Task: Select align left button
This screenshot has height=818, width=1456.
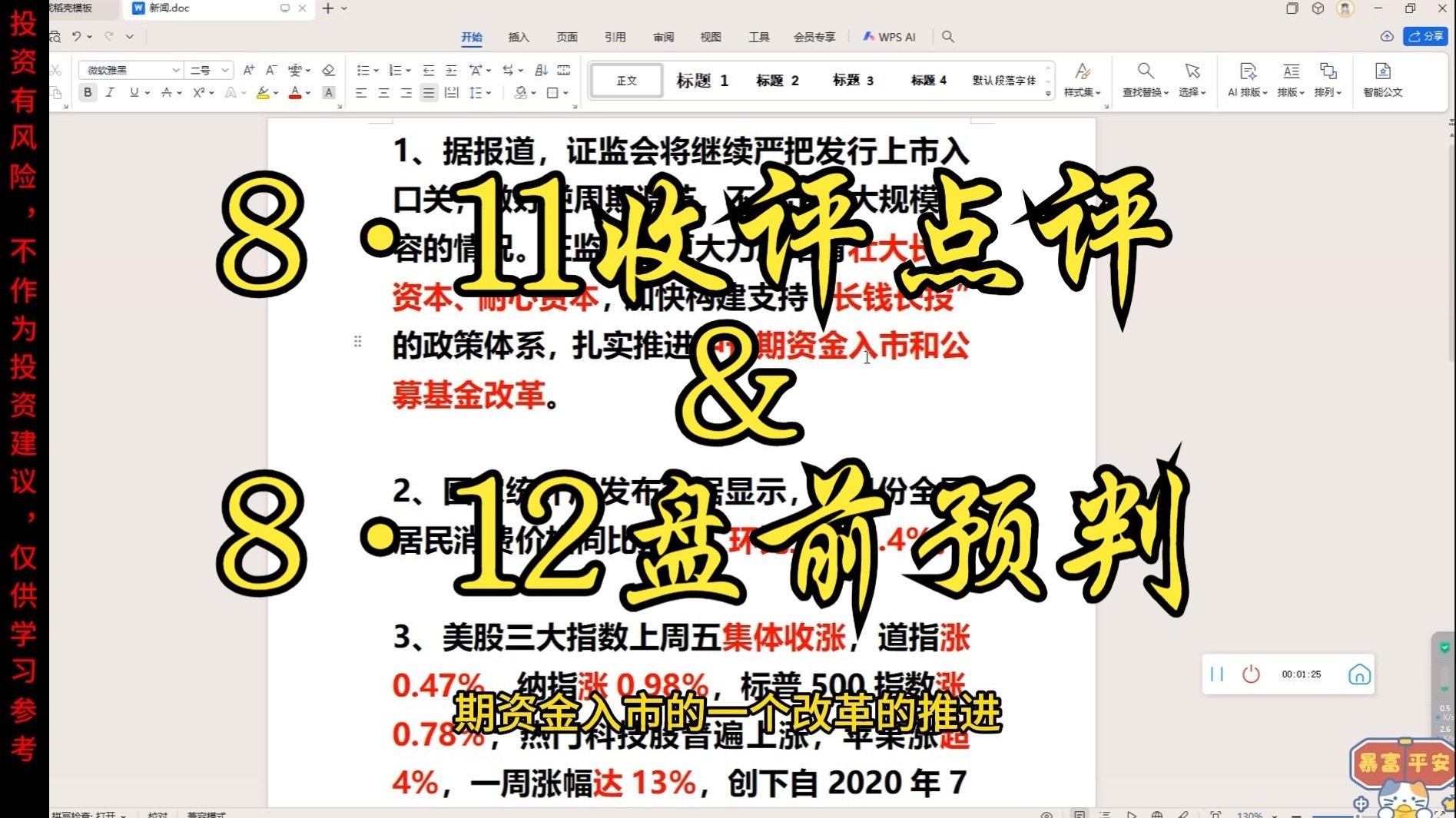Action: click(x=362, y=92)
